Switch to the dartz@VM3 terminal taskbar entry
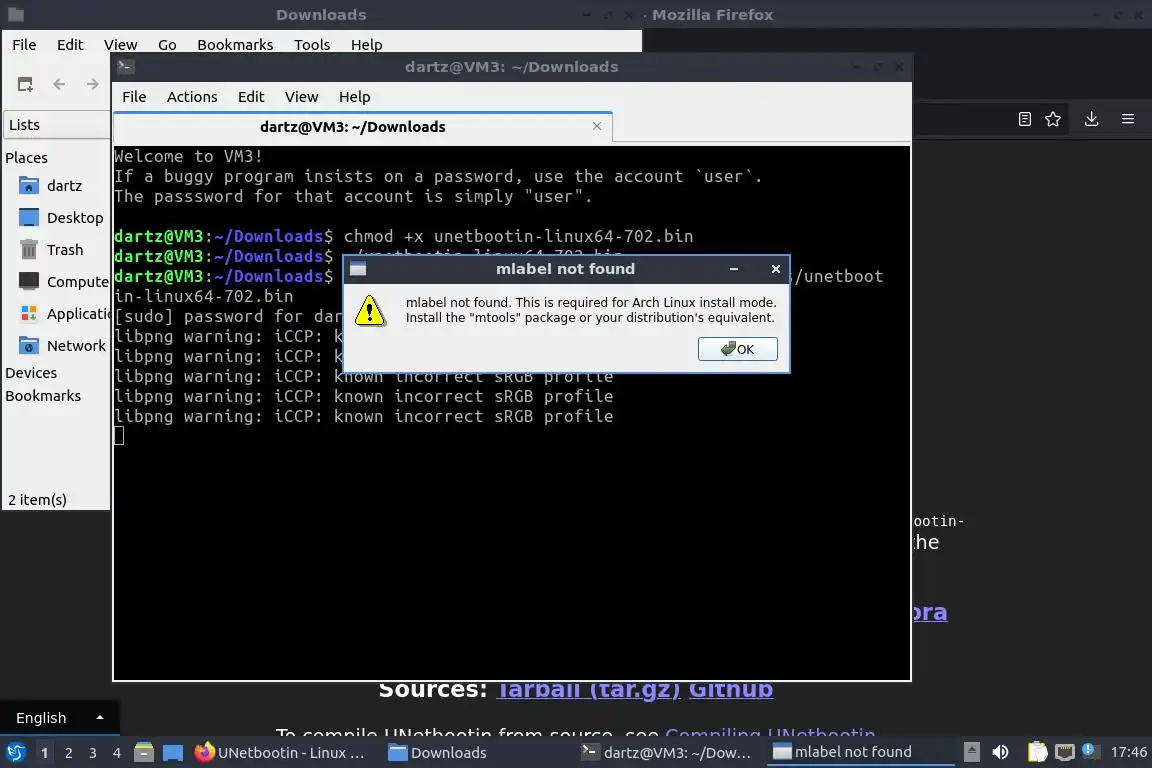1152x768 pixels. click(x=666, y=753)
